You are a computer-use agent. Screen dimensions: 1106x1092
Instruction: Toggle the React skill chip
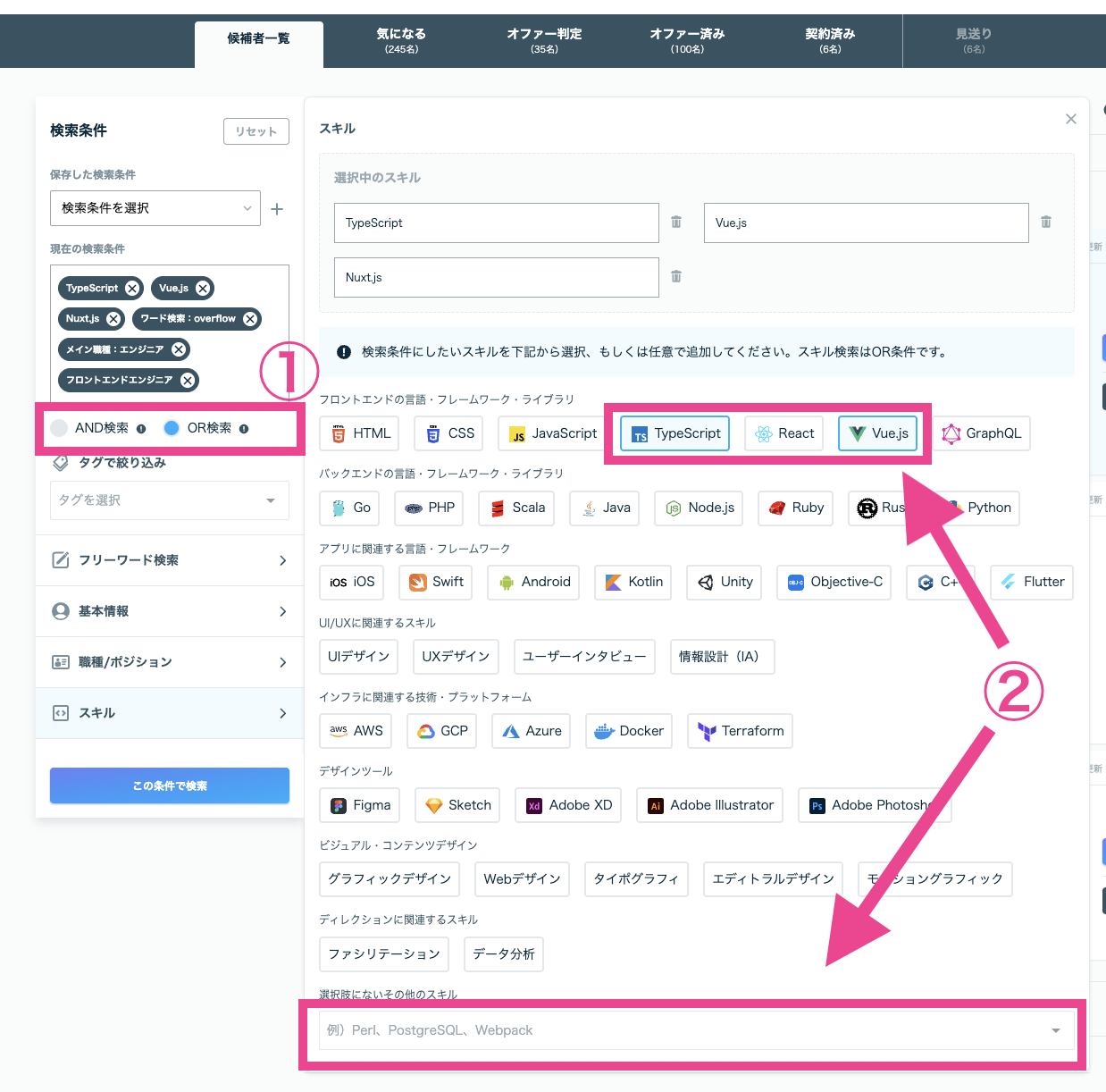coord(784,433)
